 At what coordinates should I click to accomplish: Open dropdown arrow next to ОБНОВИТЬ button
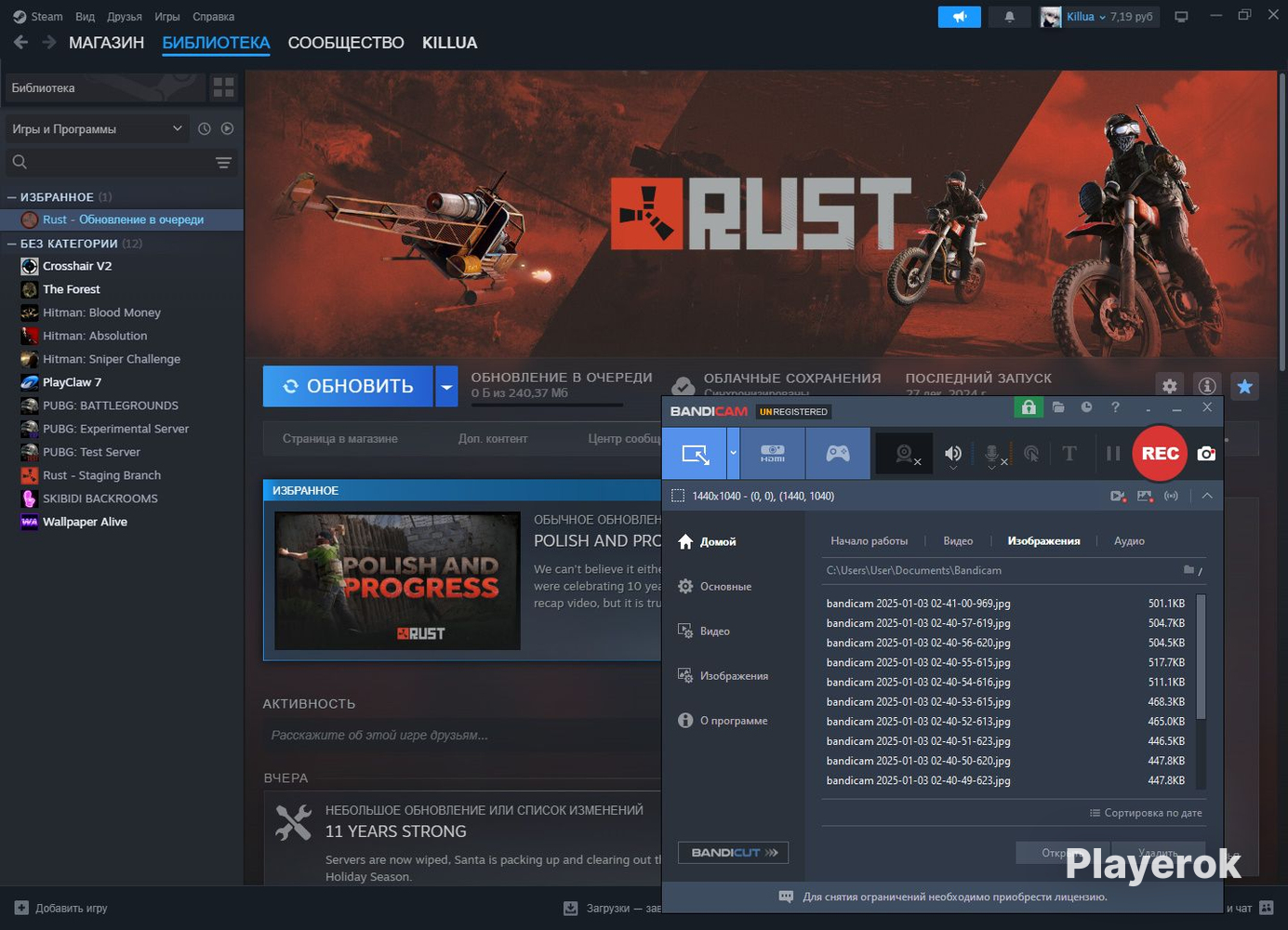pos(446,386)
